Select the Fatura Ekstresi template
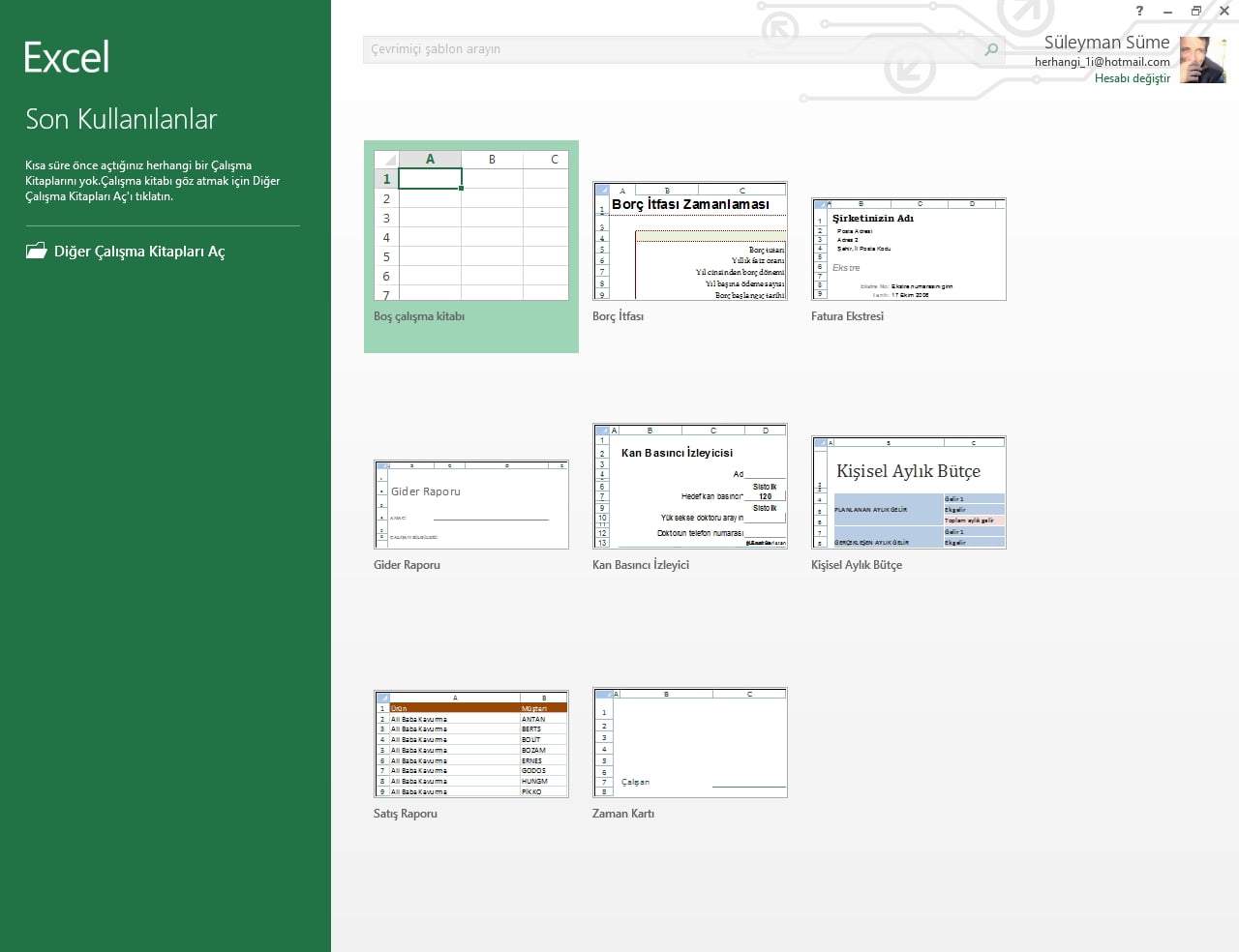Image resolution: width=1239 pixels, height=952 pixels. pyautogui.click(x=909, y=249)
